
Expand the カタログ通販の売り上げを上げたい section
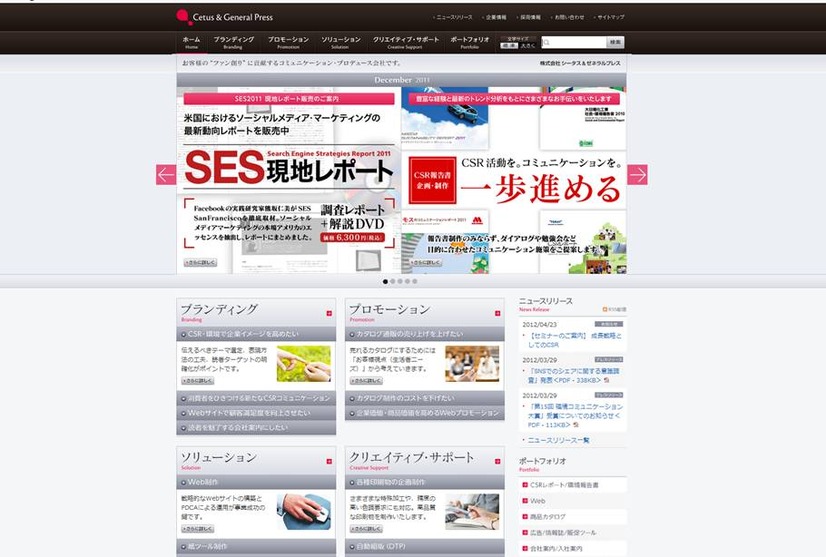click(425, 334)
